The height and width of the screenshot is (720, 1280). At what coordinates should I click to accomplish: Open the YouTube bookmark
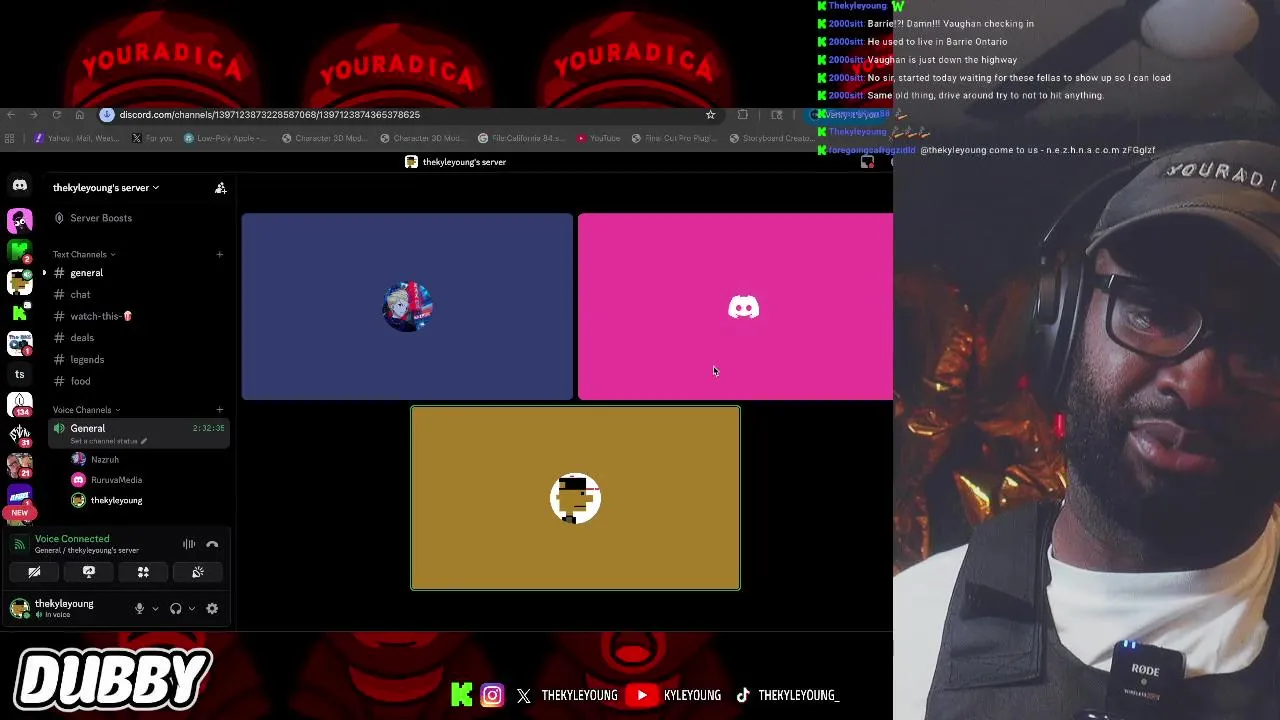[598, 139]
